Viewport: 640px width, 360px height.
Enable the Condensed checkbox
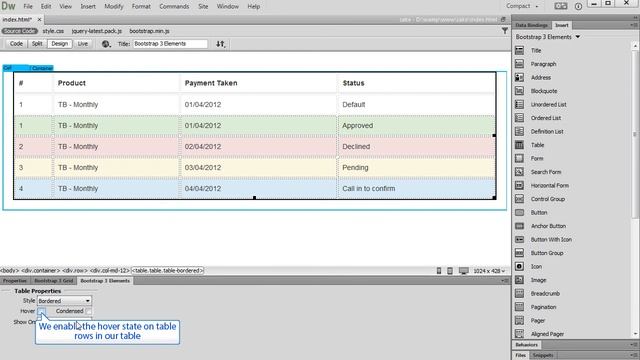tap(89, 311)
